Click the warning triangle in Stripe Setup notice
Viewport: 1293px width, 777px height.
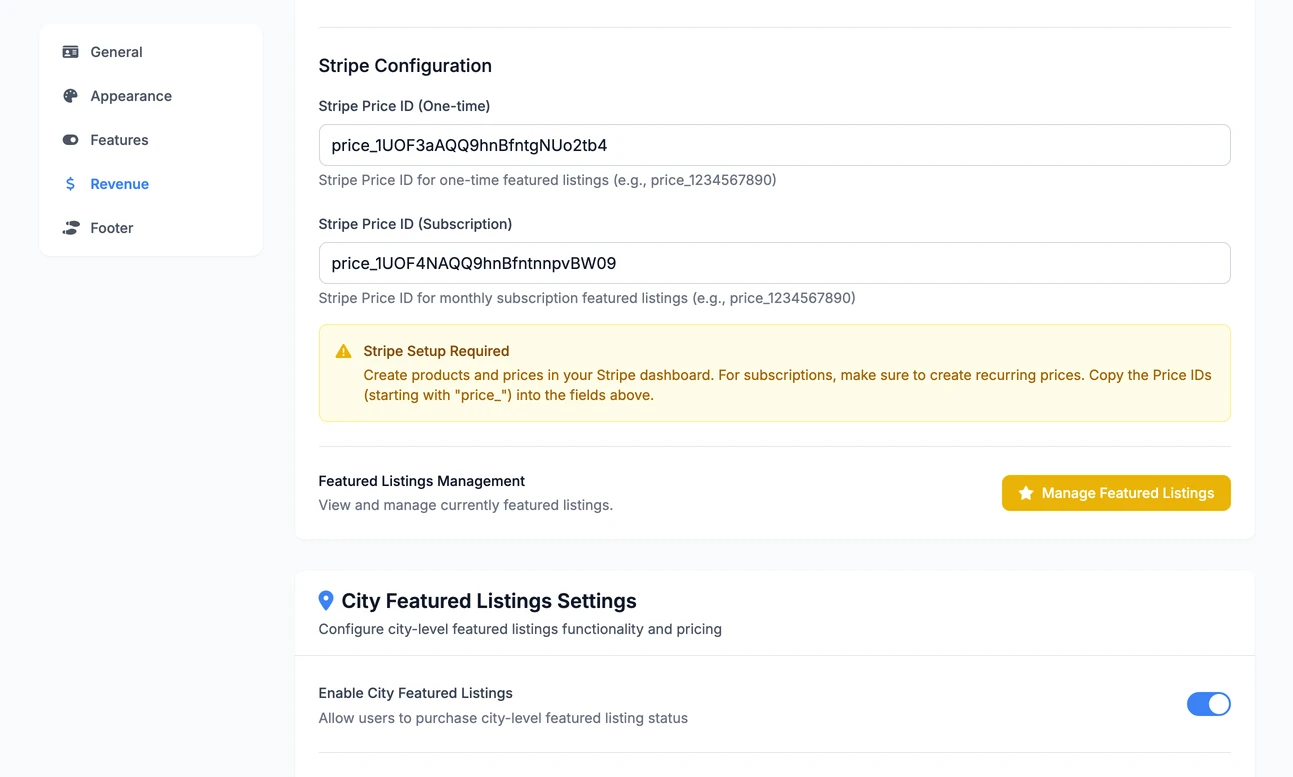(344, 351)
